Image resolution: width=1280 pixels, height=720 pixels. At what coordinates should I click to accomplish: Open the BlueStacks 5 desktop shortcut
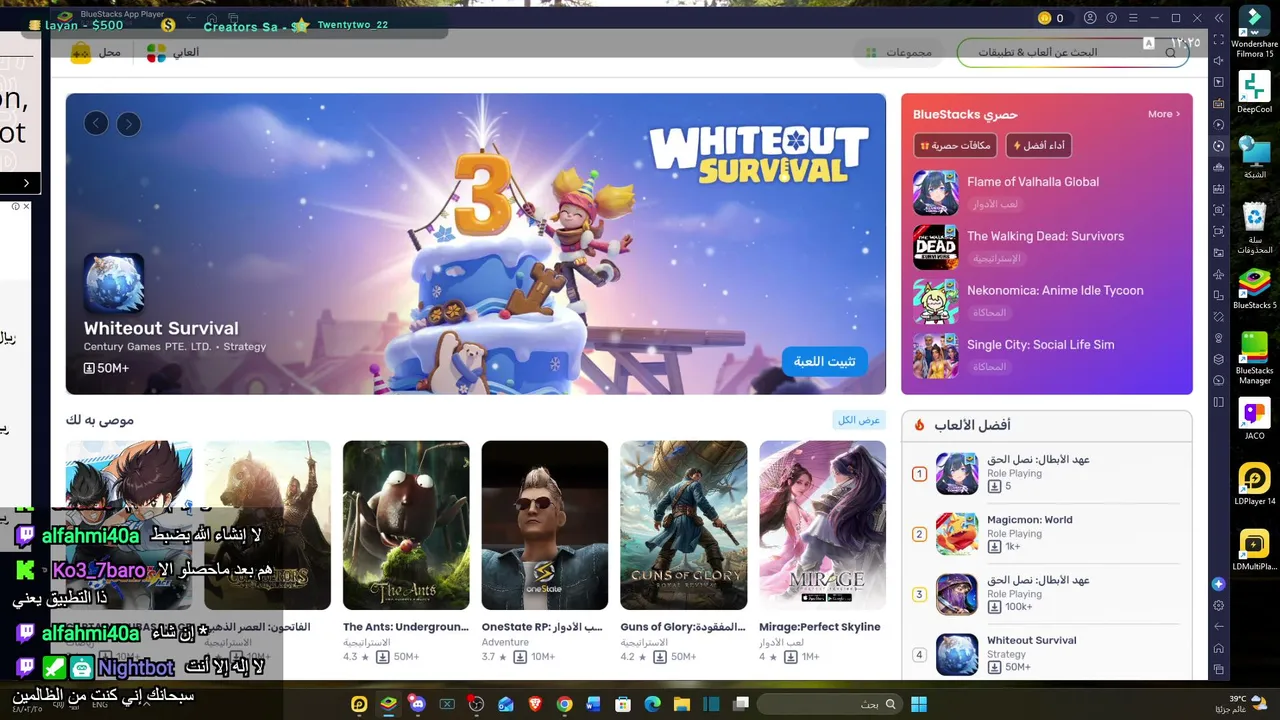1254,289
